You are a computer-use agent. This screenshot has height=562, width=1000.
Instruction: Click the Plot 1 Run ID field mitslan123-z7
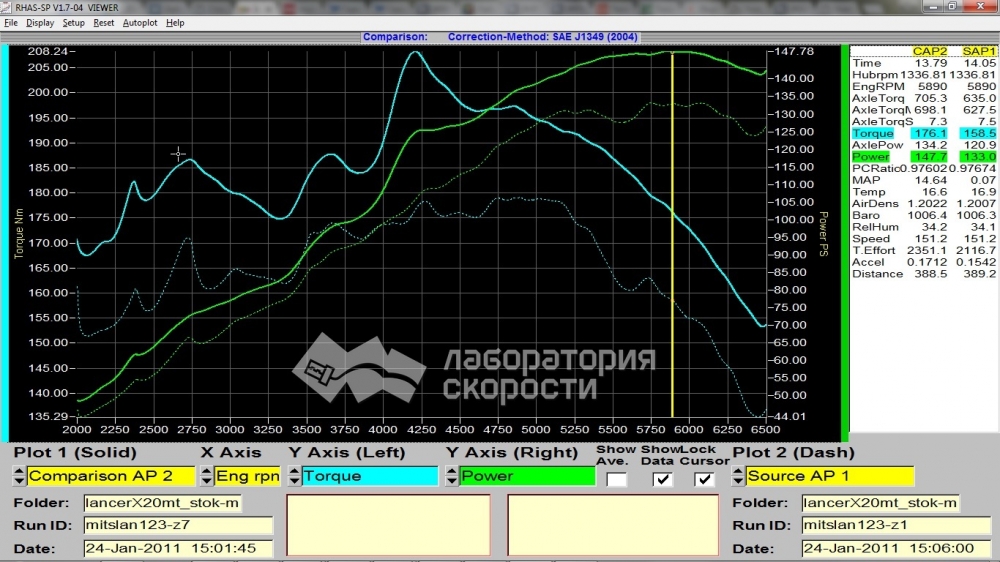tap(178, 525)
